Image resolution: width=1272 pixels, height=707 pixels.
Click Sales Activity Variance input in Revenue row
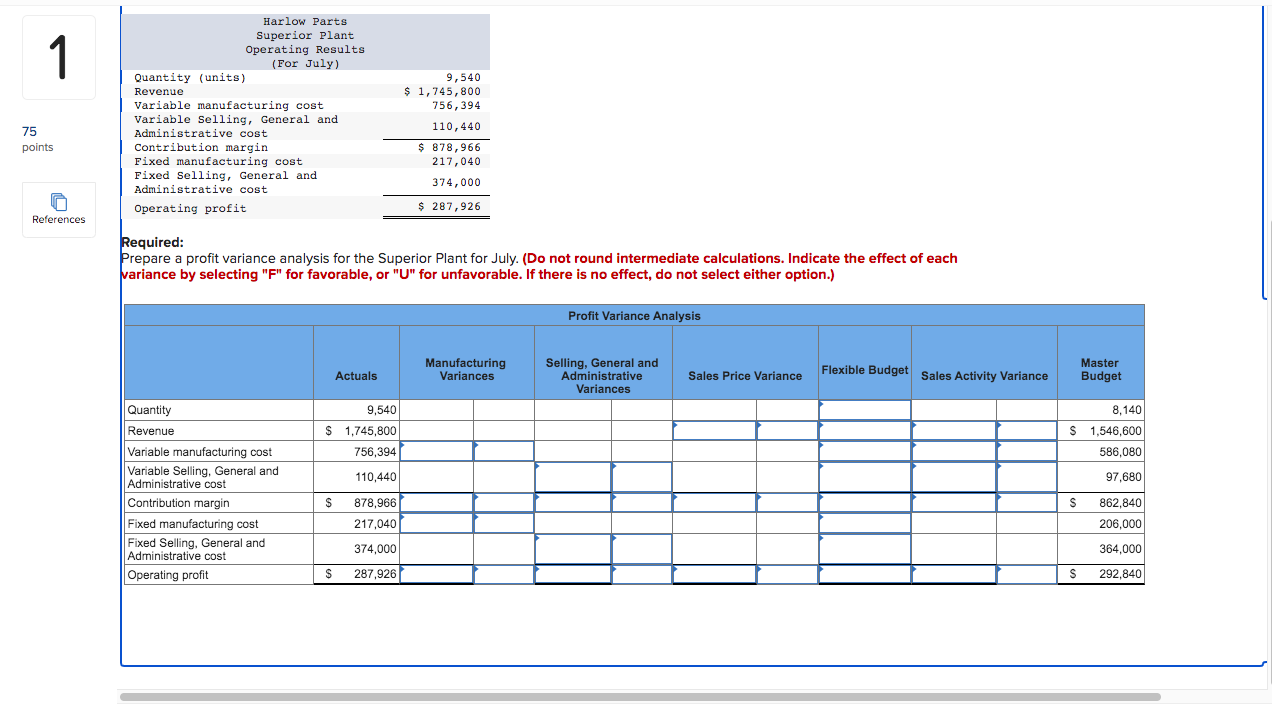coord(953,430)
